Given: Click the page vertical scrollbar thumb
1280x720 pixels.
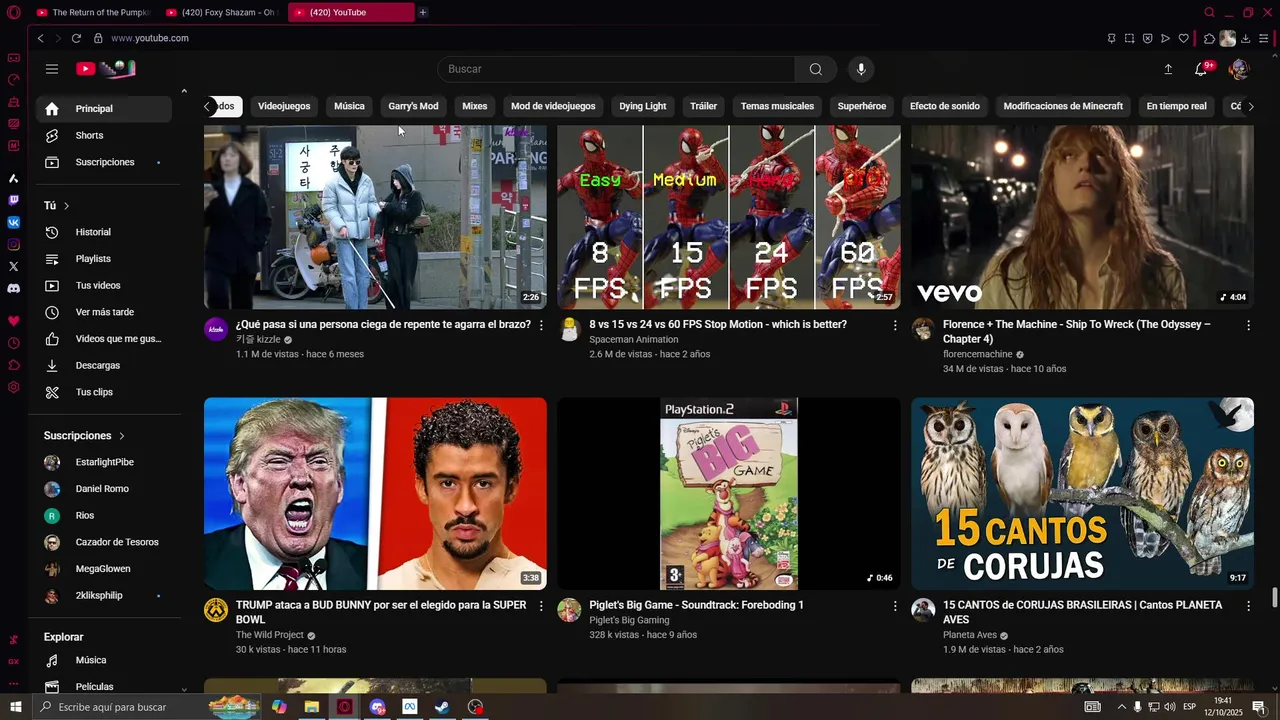Looking at the screenshot, I should pos(1274,597).
